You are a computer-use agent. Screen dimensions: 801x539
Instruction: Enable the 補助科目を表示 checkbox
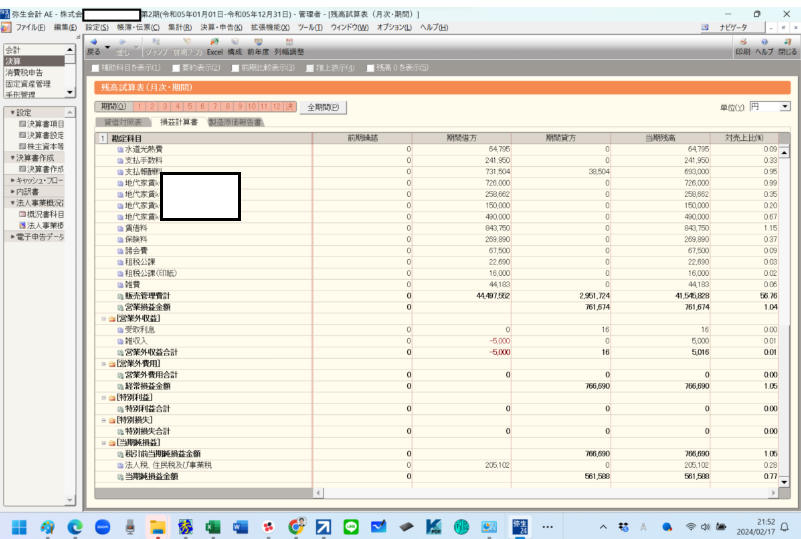tap(96, 68)
